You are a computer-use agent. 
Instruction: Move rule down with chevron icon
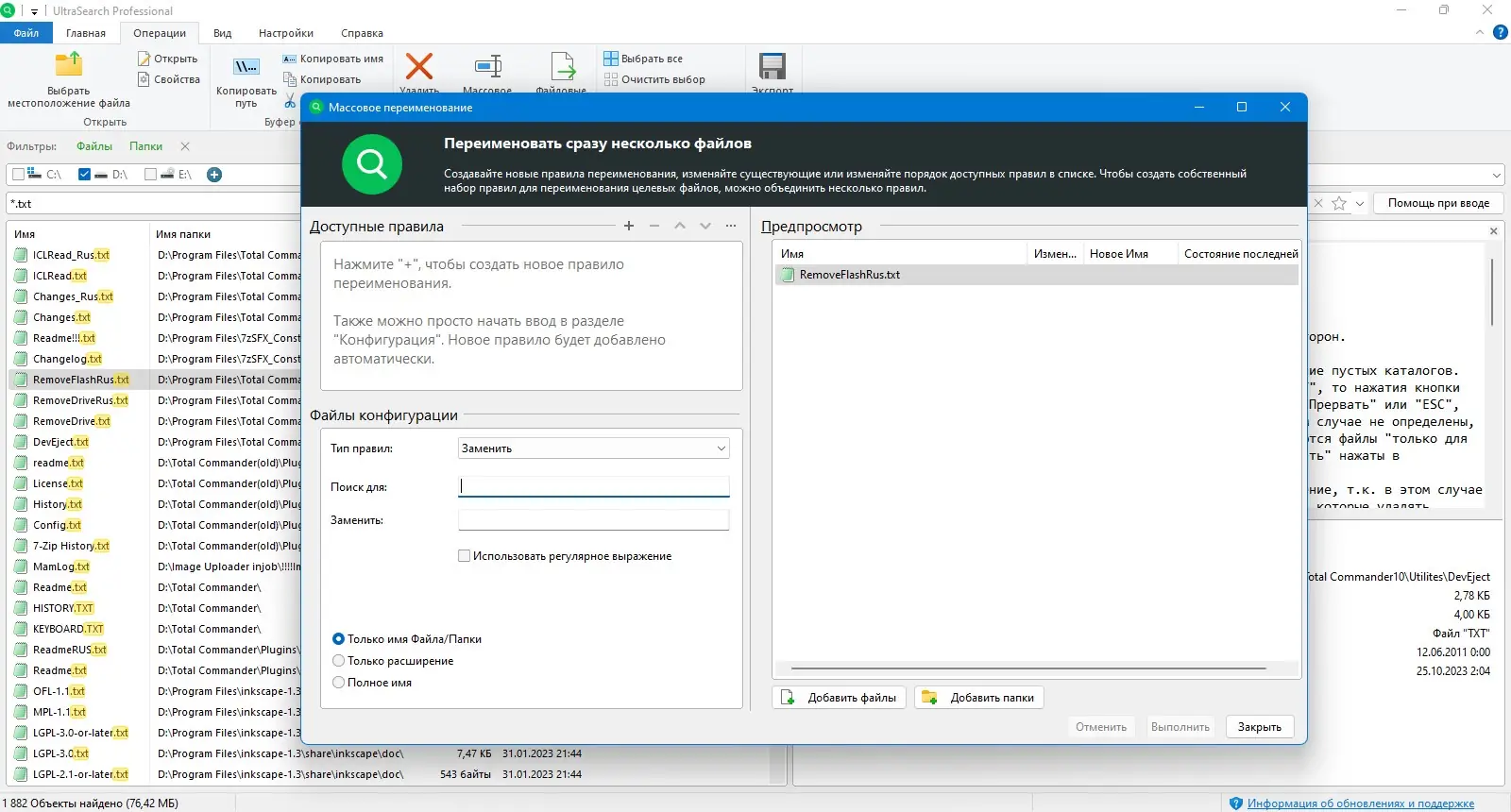click(x=705, y=226)
